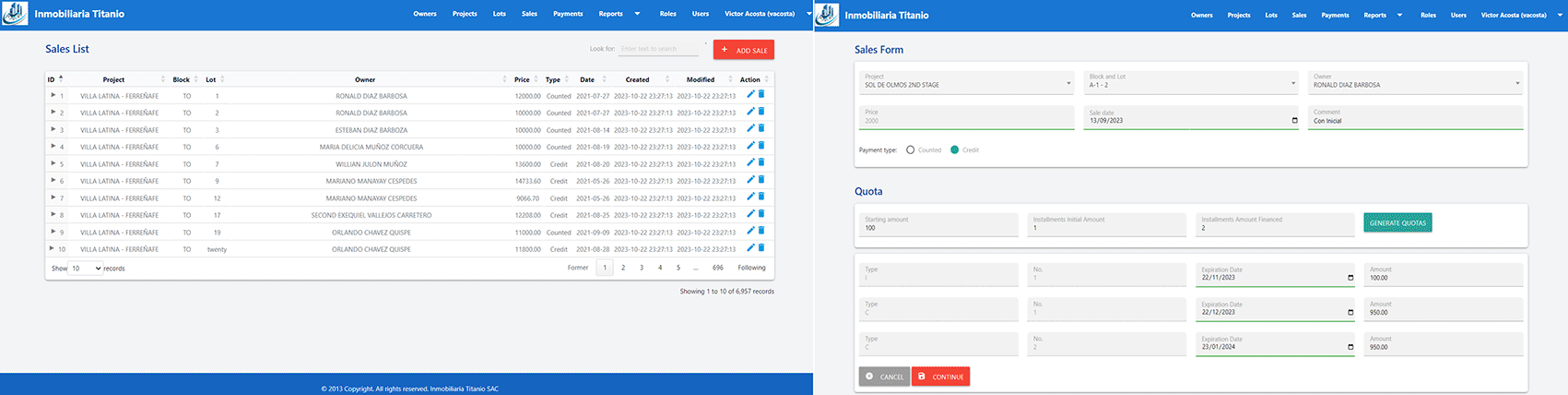
Task: Delete sale 10 with the trash icon
Action: coord(761,248)
